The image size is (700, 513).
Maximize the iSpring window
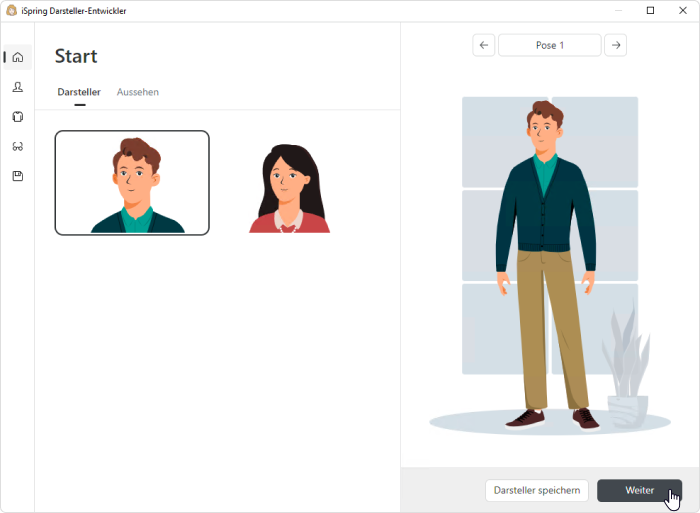tap(650, 10)
